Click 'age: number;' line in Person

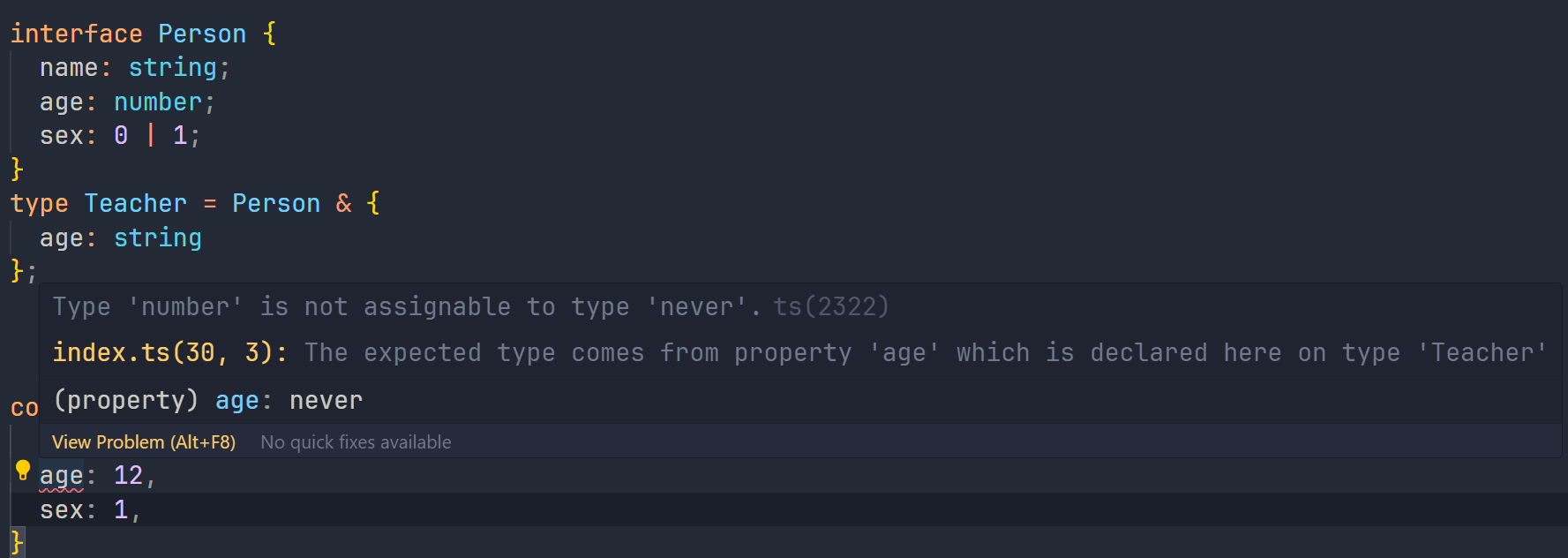pyautogui.click(x=127, y=102)
